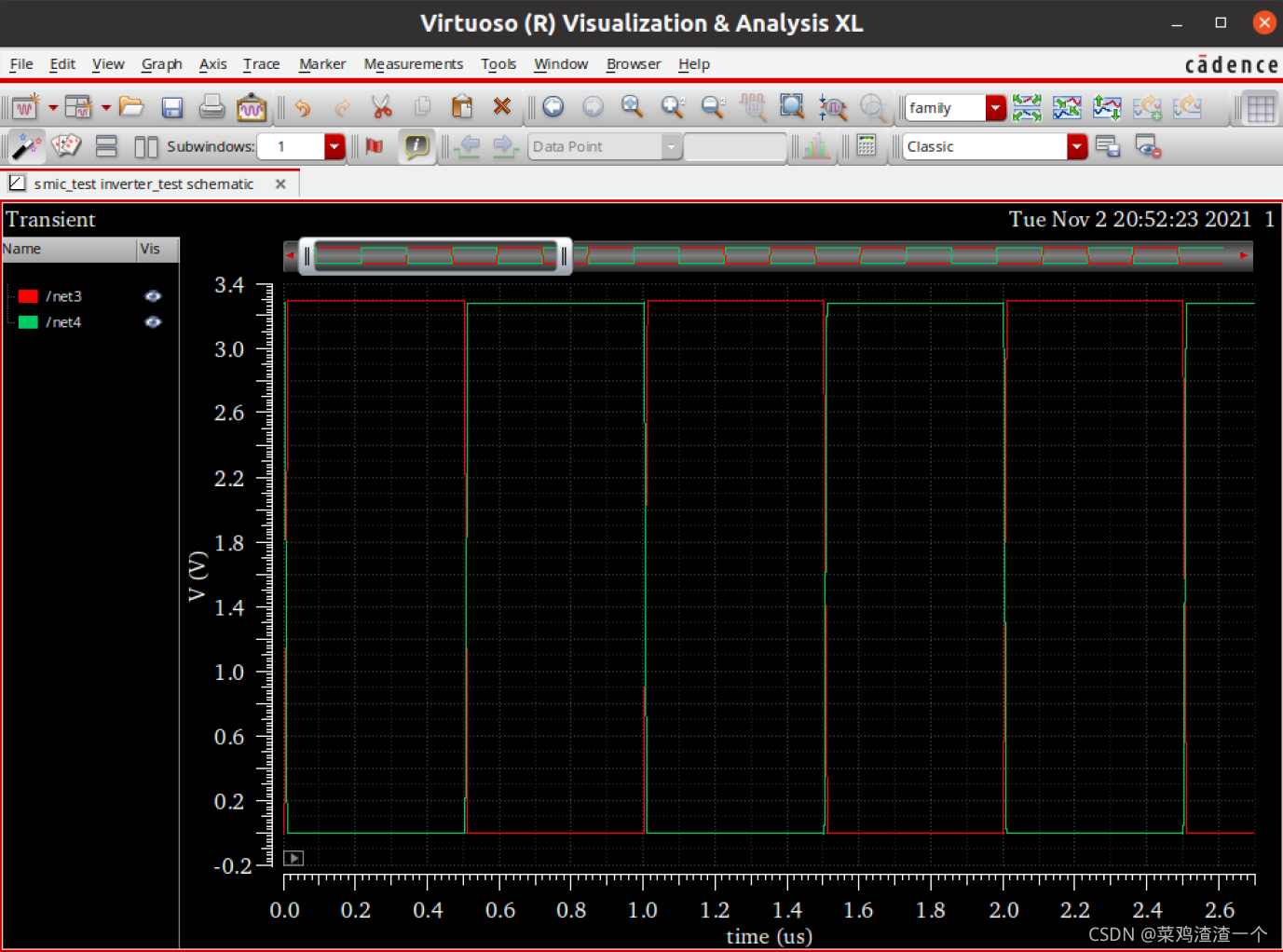Toggle visibility of /net3 trace
The image size is (1283, 952).
[x=153, y=296]
